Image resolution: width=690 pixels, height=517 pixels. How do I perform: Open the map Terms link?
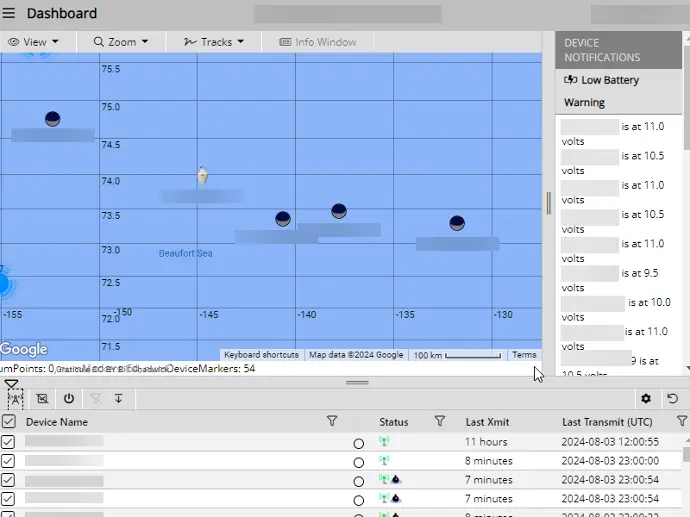[524, 355]
